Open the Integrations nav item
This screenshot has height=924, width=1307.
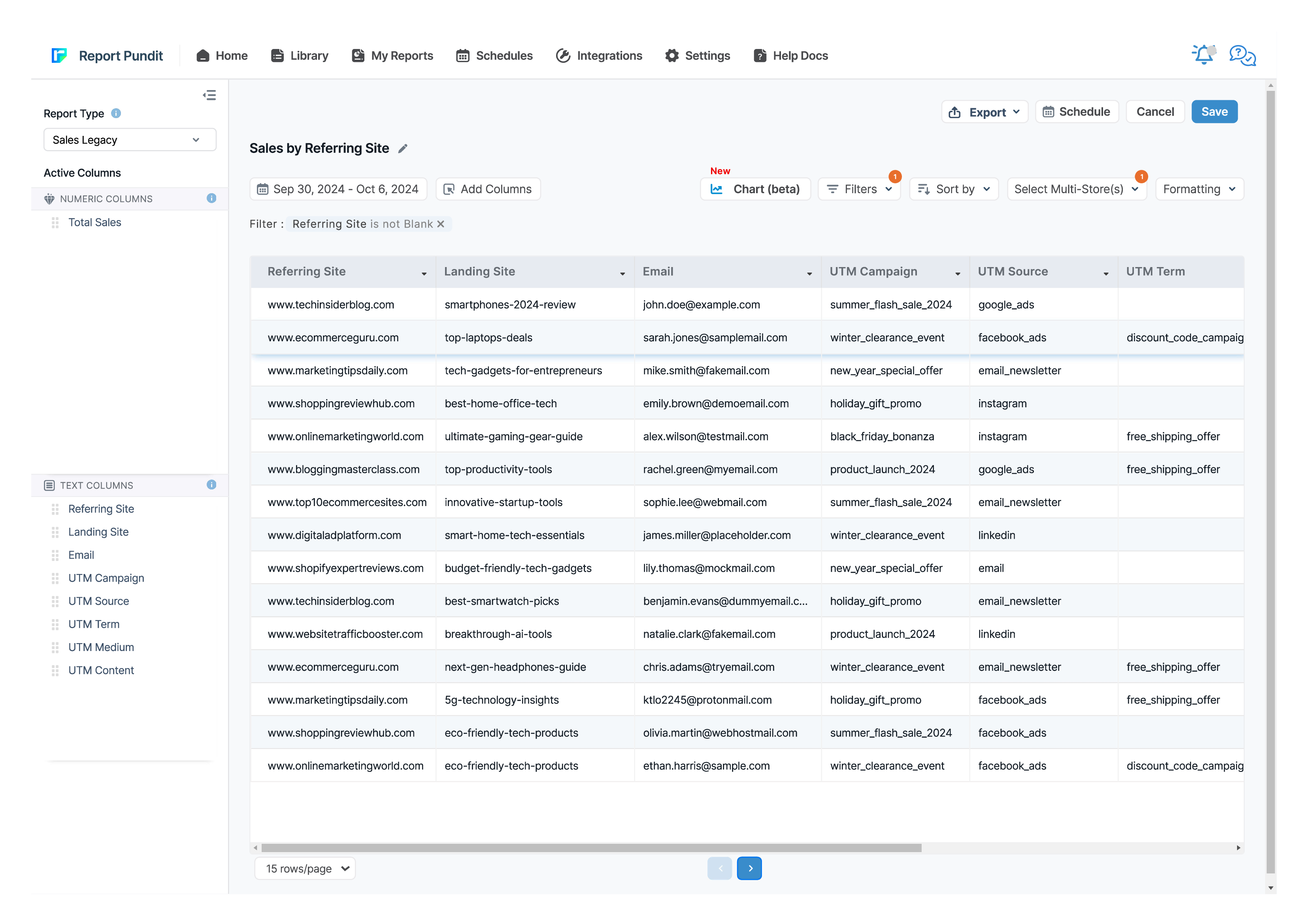599,56
